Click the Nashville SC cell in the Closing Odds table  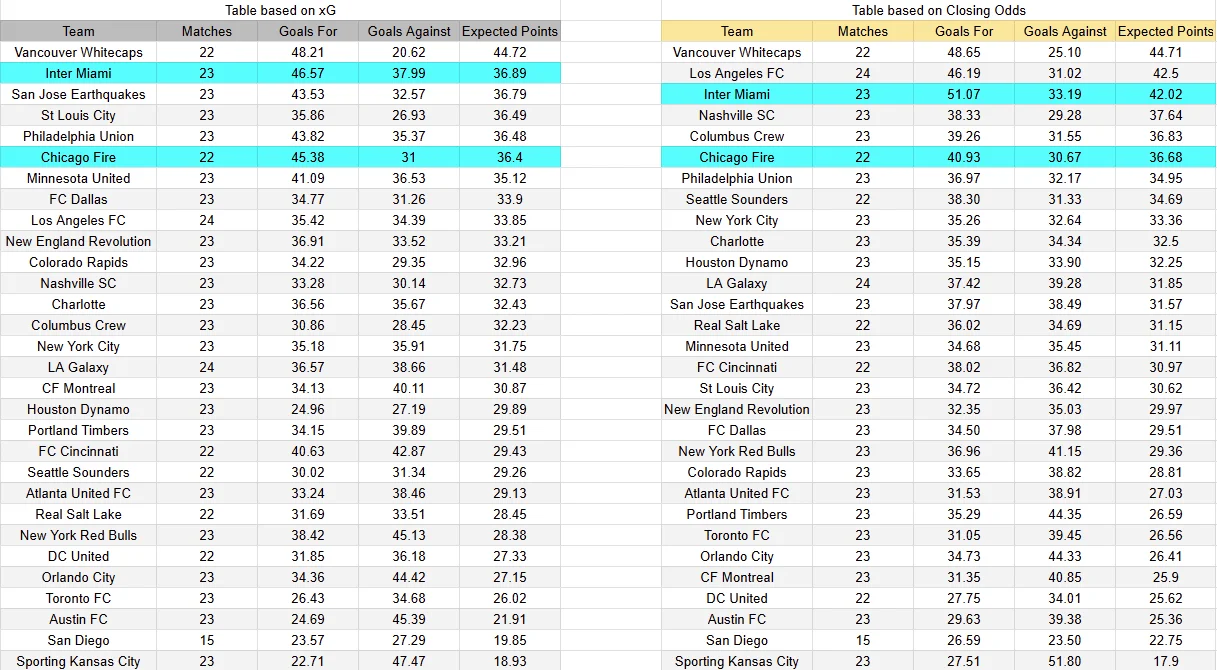click(736, 115)
